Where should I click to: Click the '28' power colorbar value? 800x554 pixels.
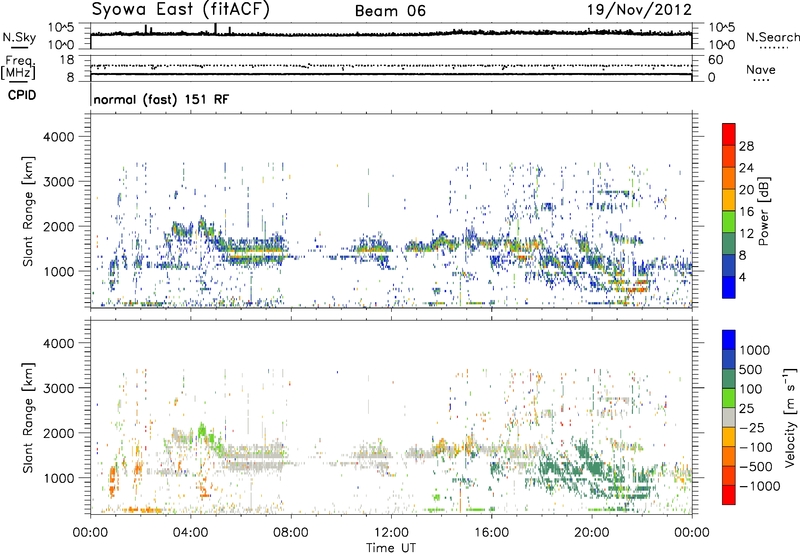coord(746,146)
